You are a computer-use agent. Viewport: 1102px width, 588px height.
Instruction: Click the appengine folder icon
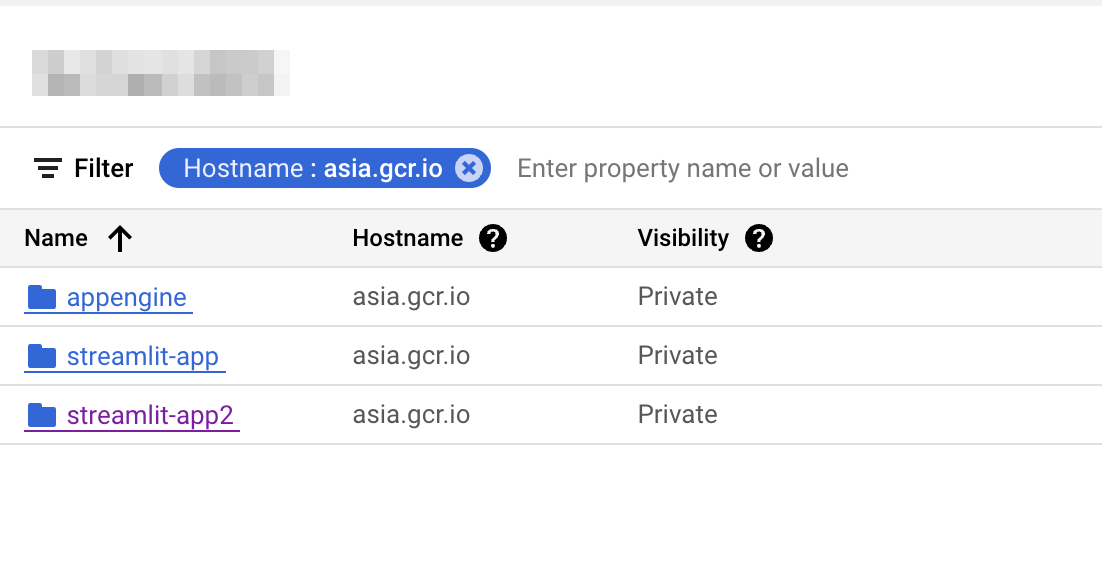pos(42,297)
